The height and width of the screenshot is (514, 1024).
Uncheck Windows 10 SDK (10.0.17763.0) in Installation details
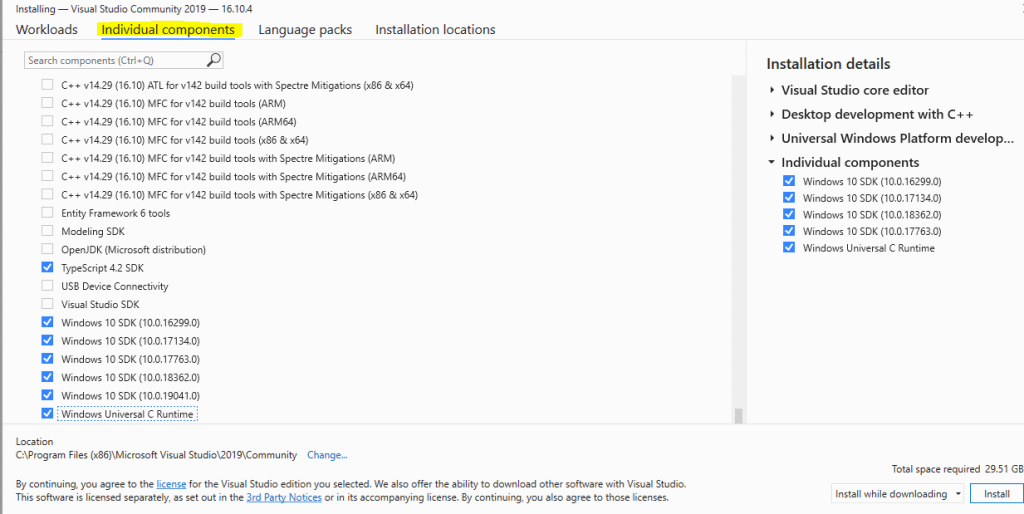pos(789,231)
